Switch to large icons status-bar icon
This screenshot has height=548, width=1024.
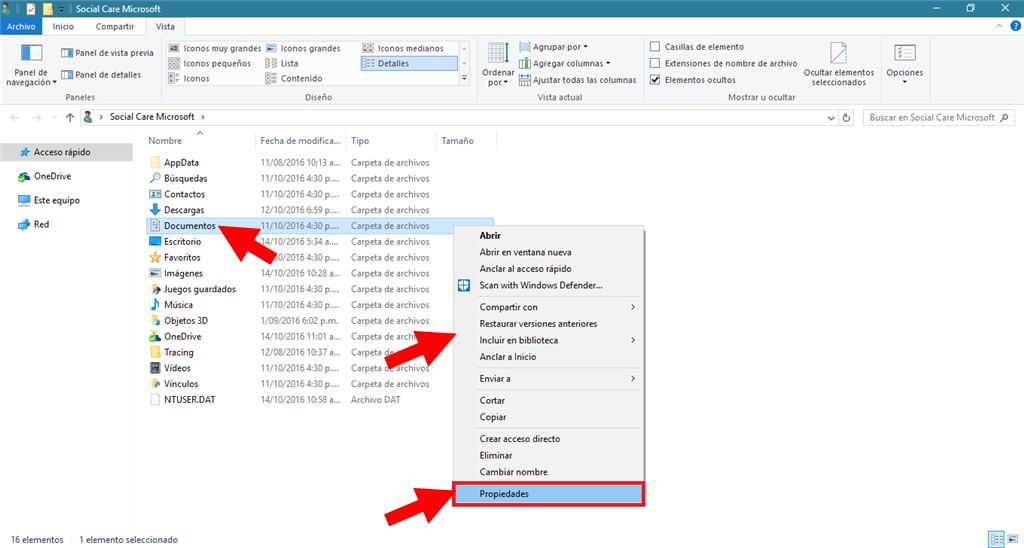coord(1013,540)
